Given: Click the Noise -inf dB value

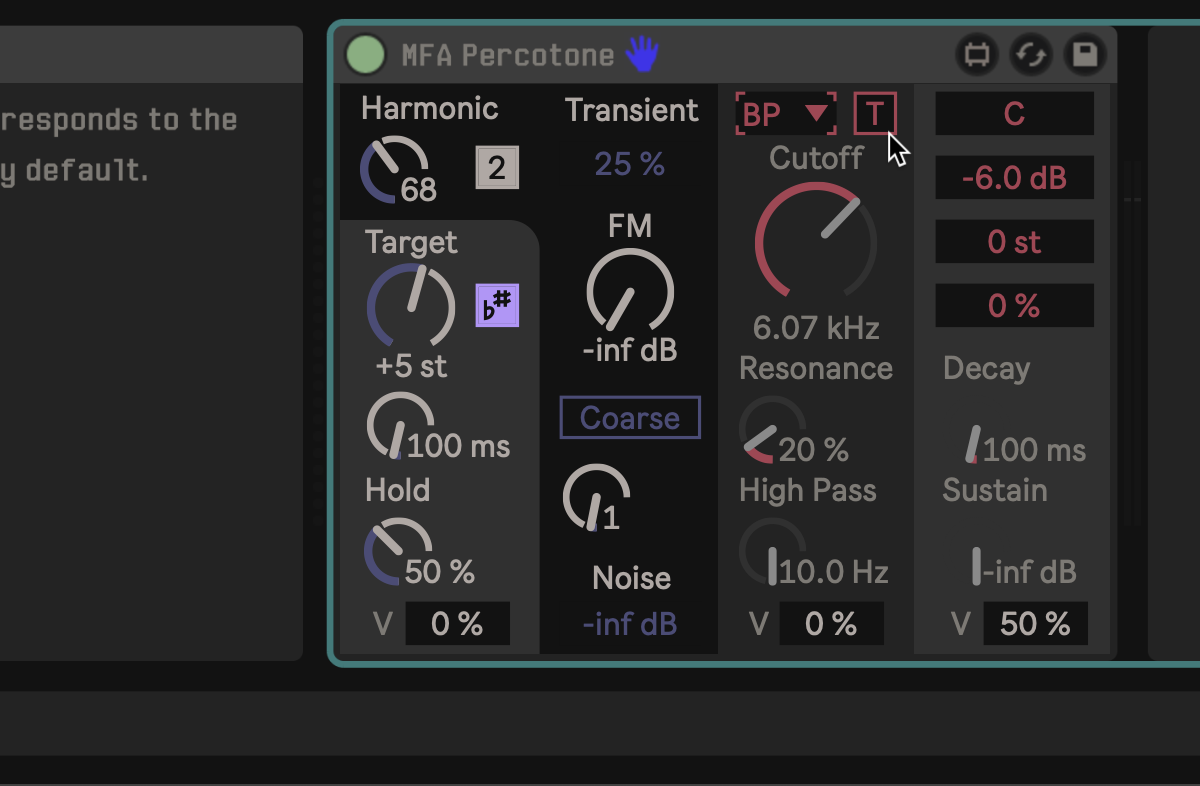Looking at the screenshot, I should click(630, 625).
